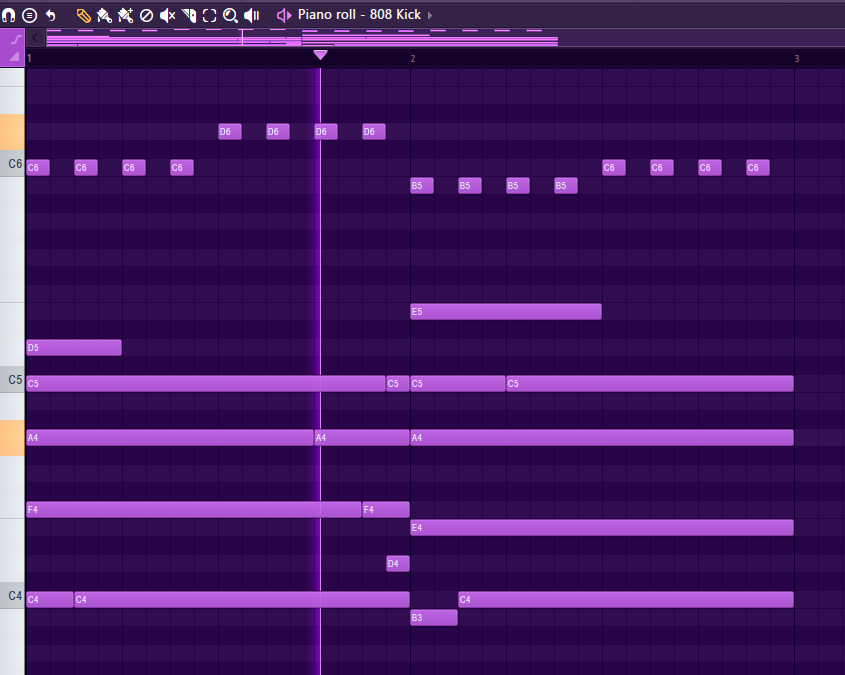Viewport: 845px width, 675px height.
Task: Select the Slice tool icon
Action: click(x=189, y=15)
